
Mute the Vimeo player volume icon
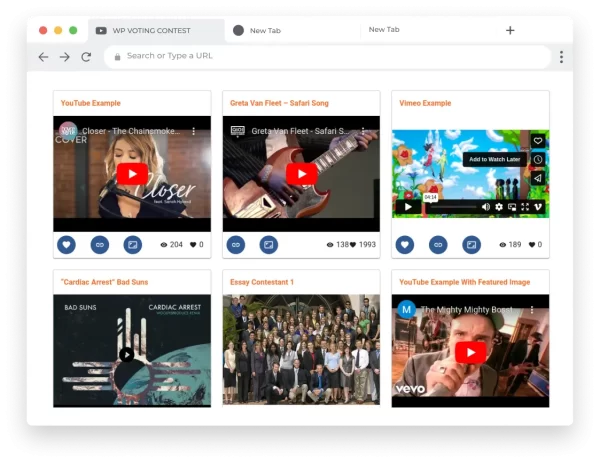tap(486, 207)
